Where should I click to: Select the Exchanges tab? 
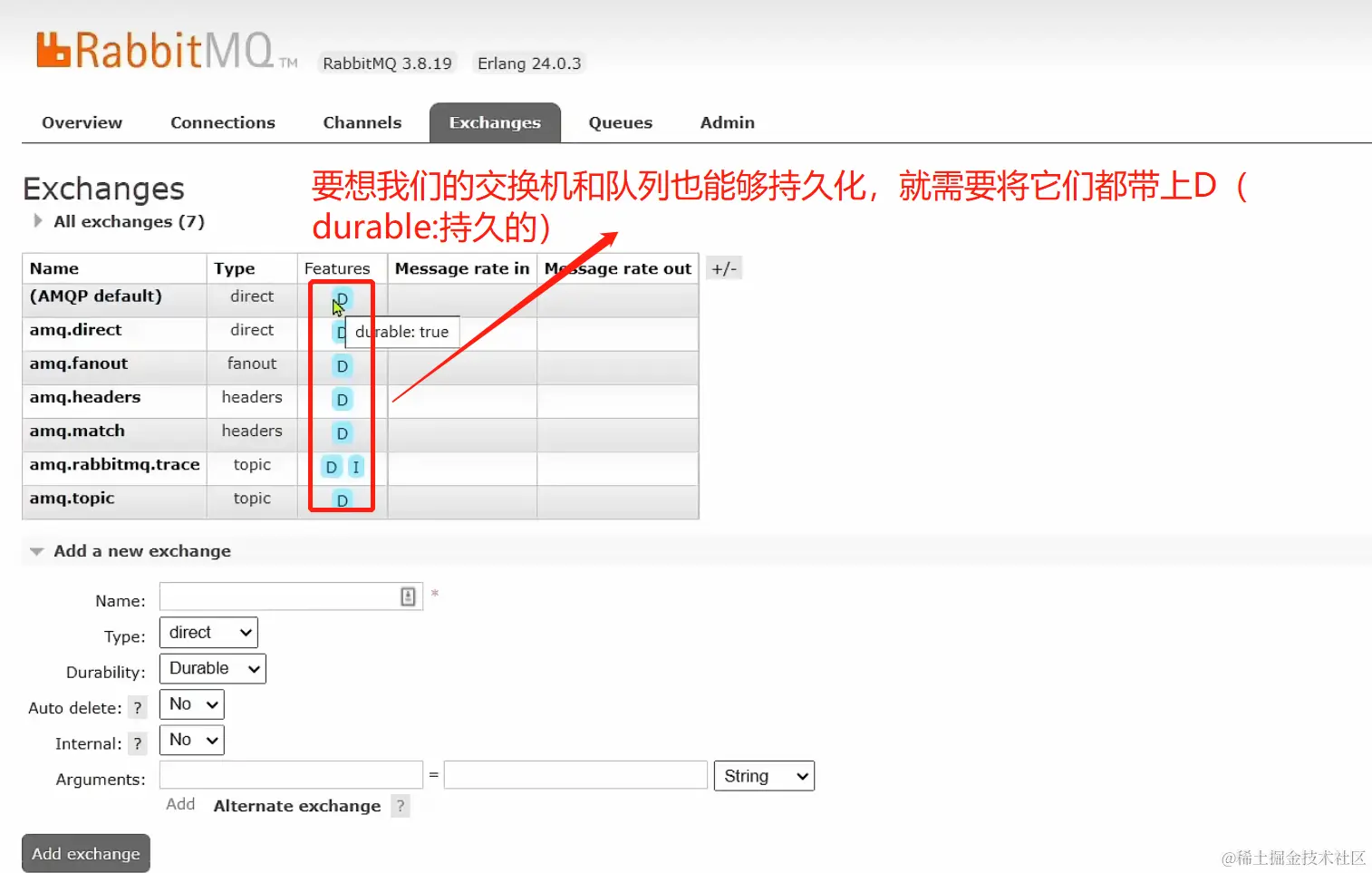[495, 122]
